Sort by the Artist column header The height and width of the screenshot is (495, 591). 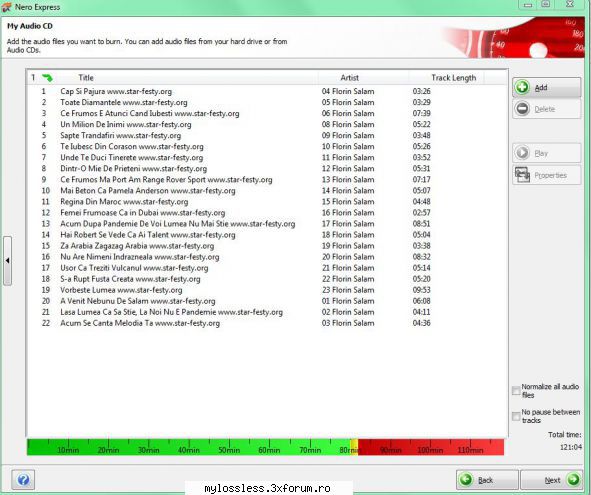(x=349, y=78)
